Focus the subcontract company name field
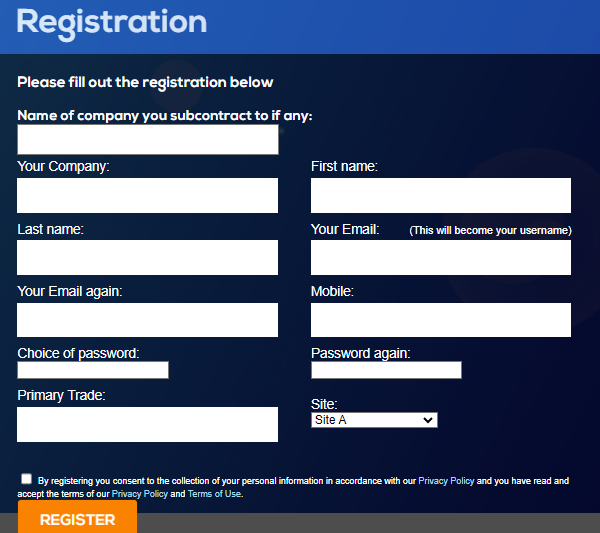The image size is (600, 533). click(147, 140)
